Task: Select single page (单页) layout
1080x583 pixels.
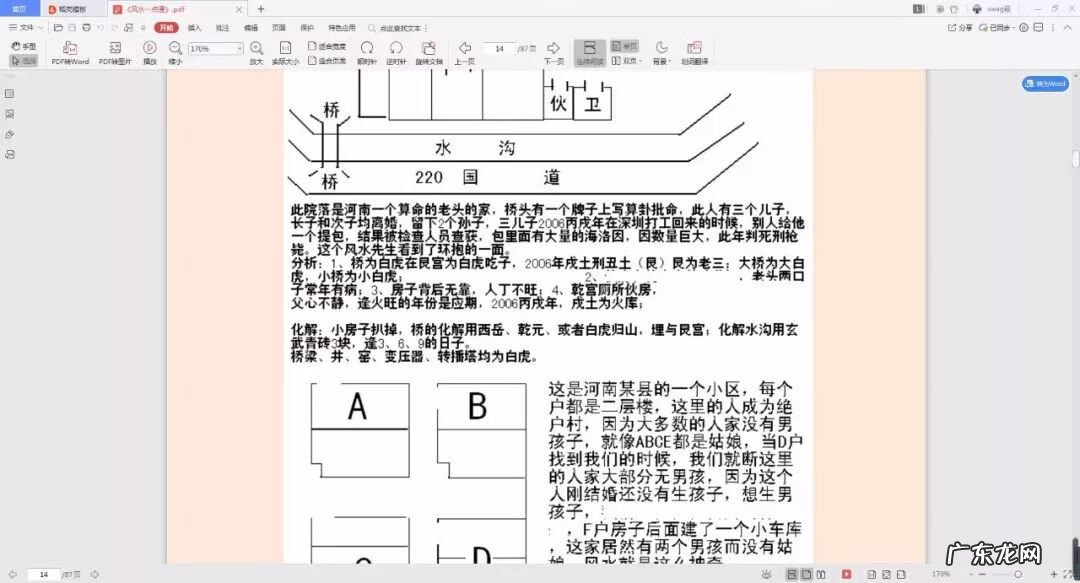Action: pyautogui.click(x=625, y=46)
